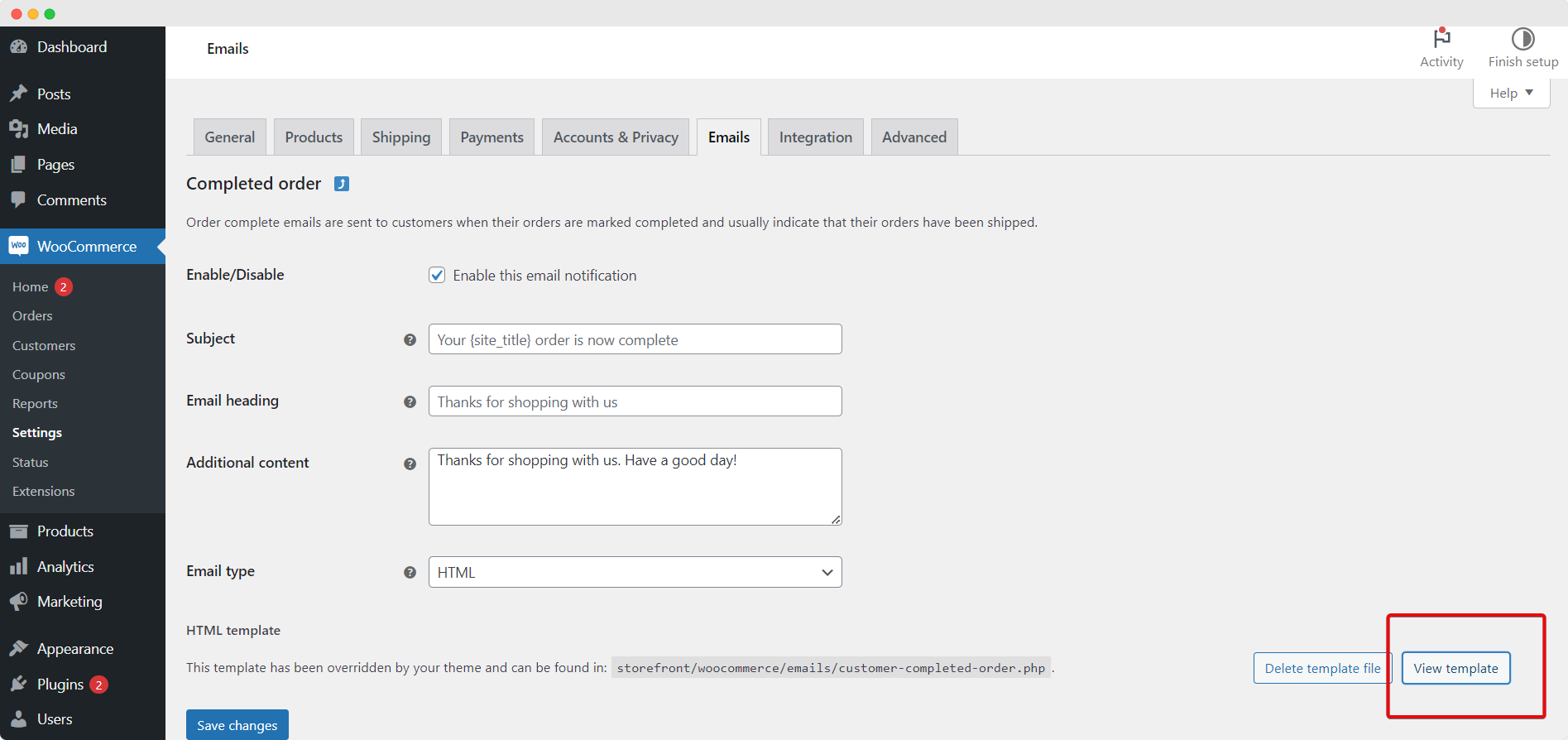Click the WooCommerce woo logo icon

click(18, 246)
